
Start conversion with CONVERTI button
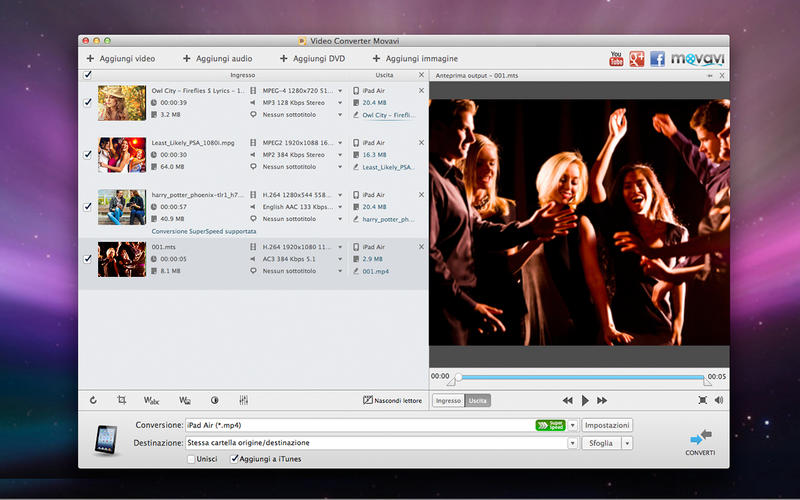click(x=701, y=442)
